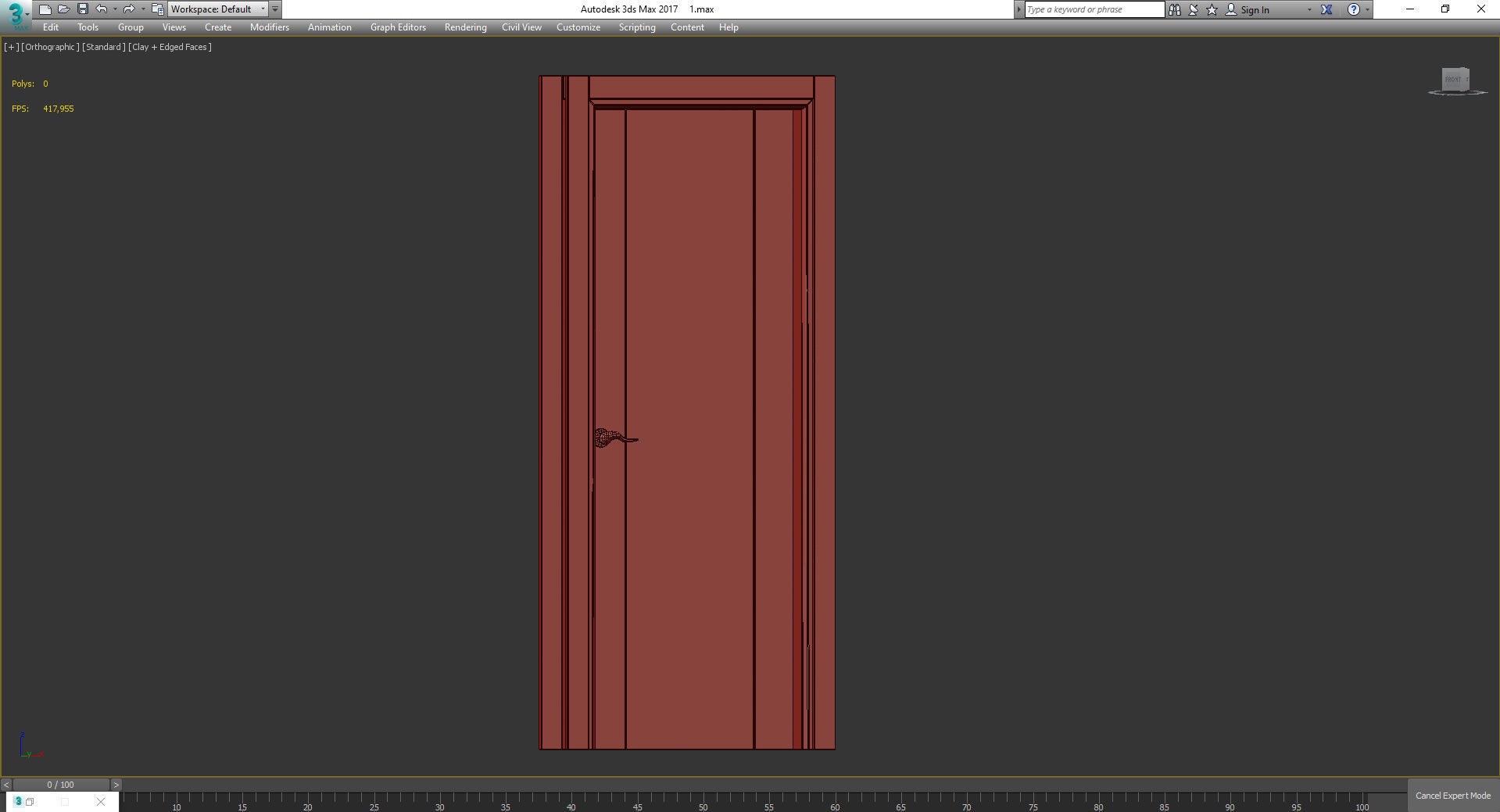Open the Animation menu

coord(329,27)
